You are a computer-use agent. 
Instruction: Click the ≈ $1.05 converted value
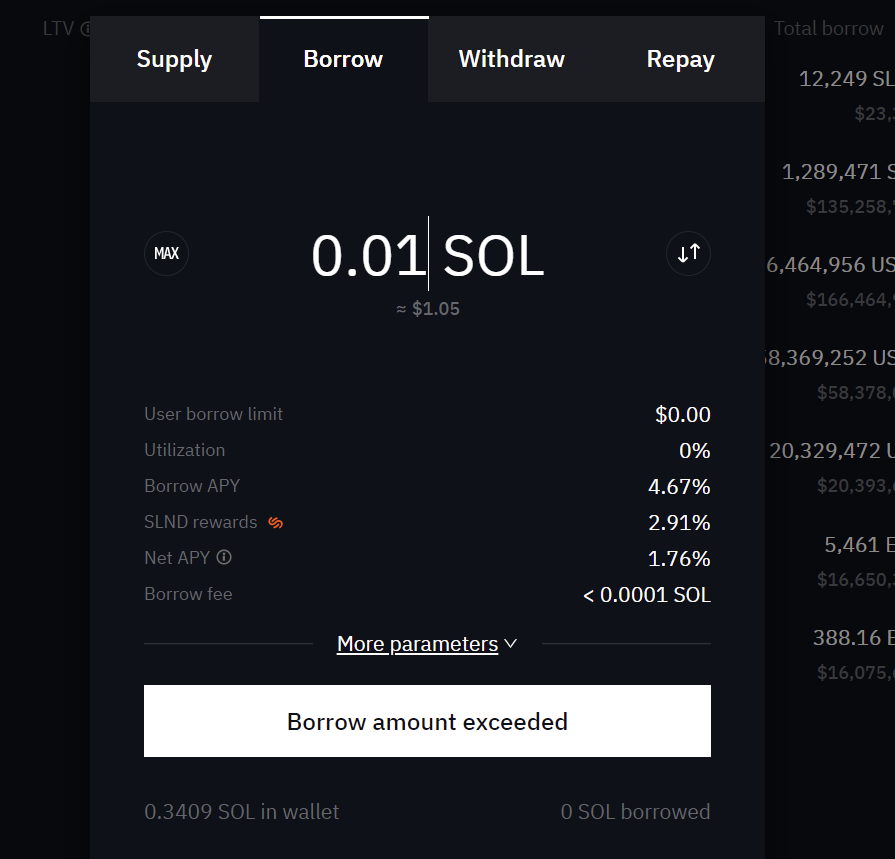pos(428,309)
